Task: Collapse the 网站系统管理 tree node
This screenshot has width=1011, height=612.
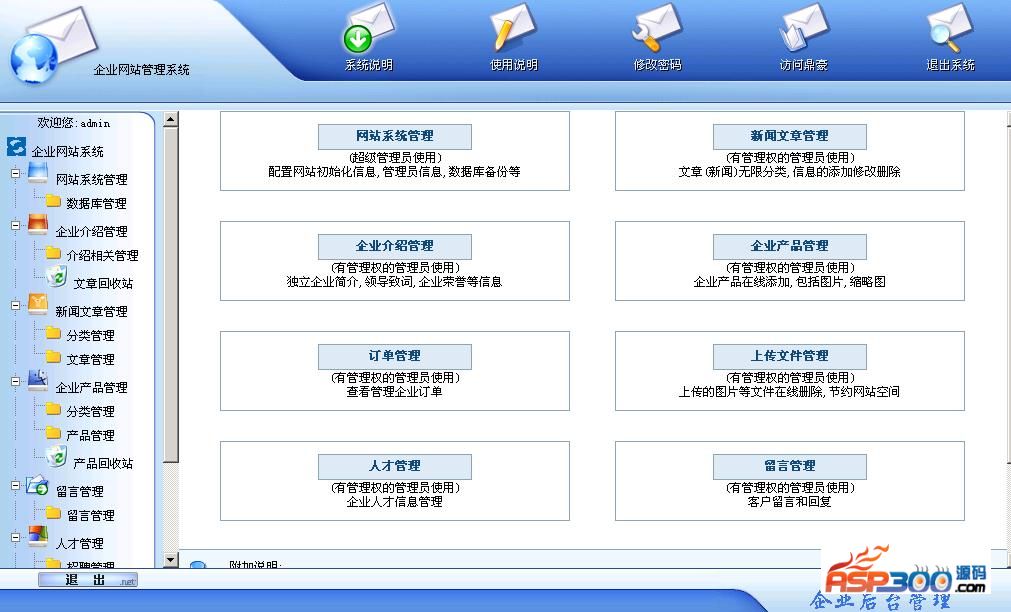Action: [15, 173]
